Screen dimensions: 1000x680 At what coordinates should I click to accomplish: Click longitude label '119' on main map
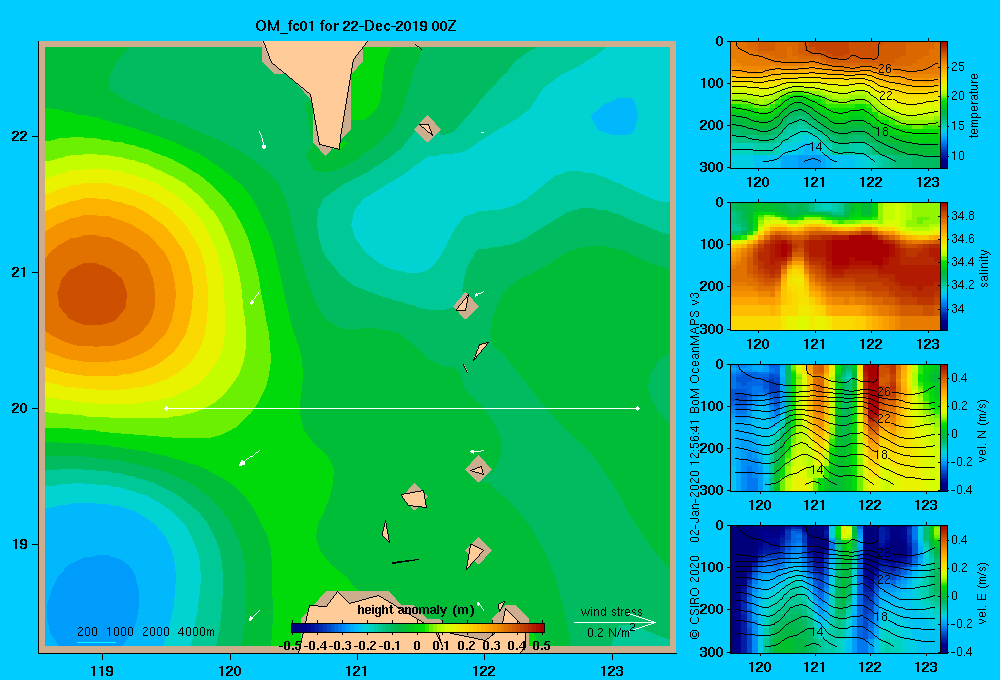point(103,670)
